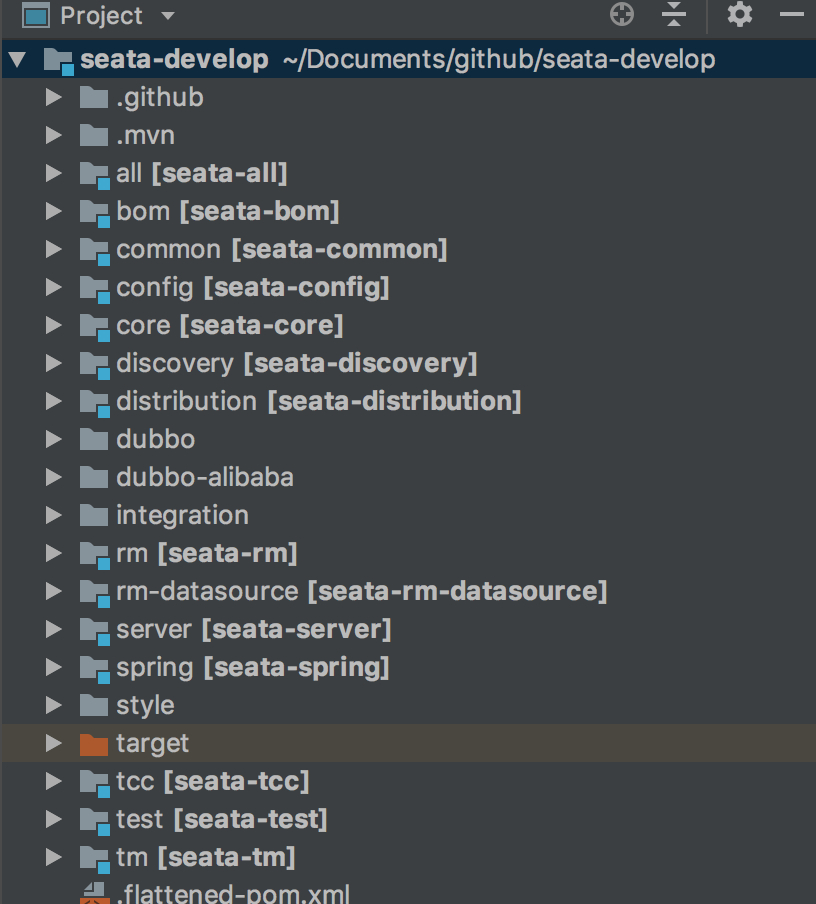Select the dubbo-alibaba folder

click(205, 477)
